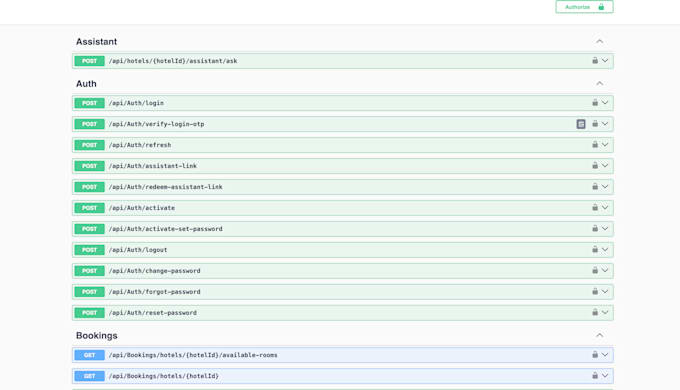Click lock icon on /api/Auth/login row

(x=595, y=103)
